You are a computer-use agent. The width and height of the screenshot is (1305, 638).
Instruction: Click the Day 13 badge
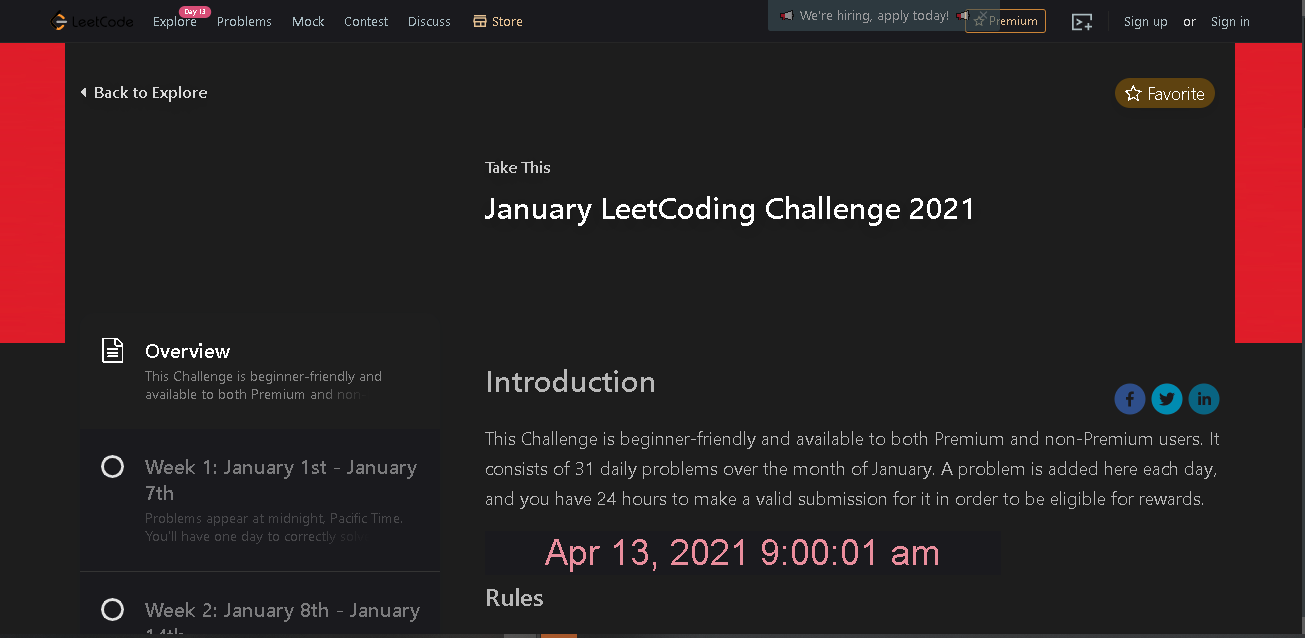pos(194,11)
